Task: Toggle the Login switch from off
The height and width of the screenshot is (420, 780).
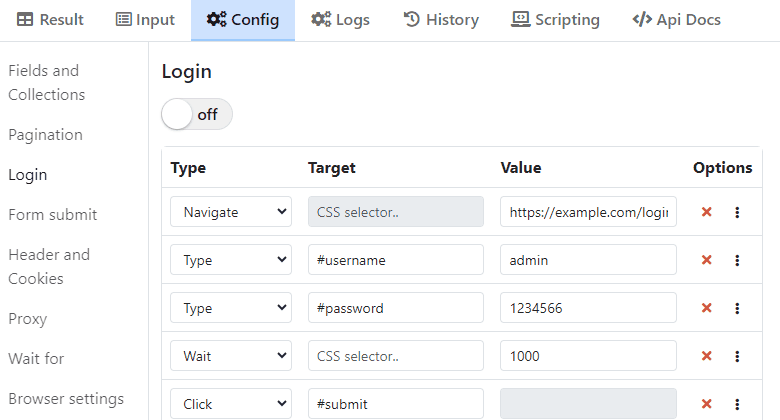Action: point(196,114)
